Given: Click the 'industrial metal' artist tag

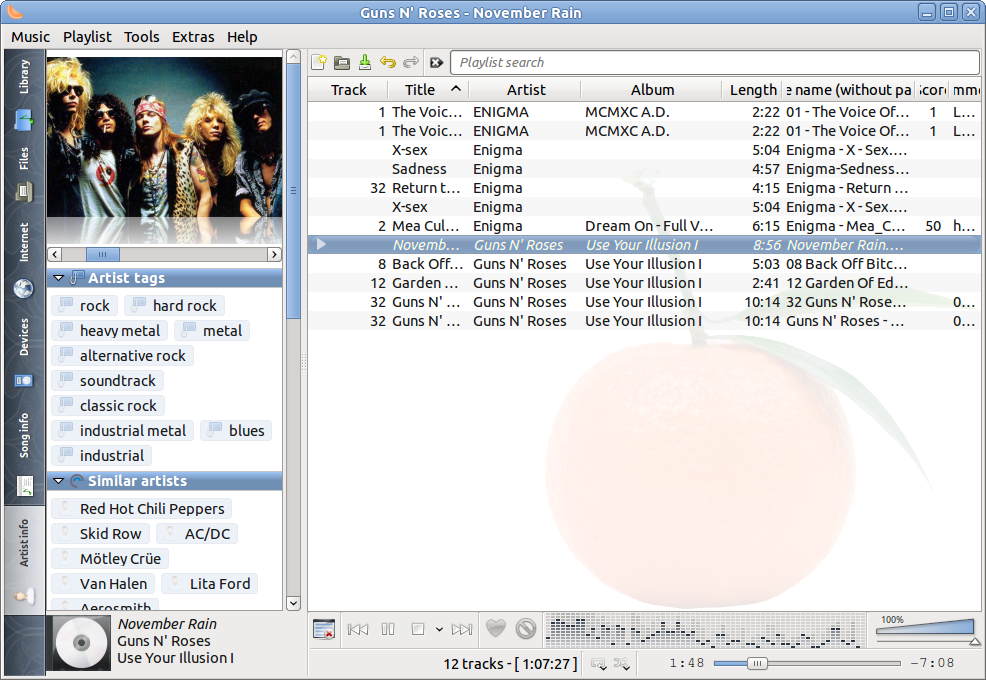Looking at the screenshot, I should tap(122, 431).
